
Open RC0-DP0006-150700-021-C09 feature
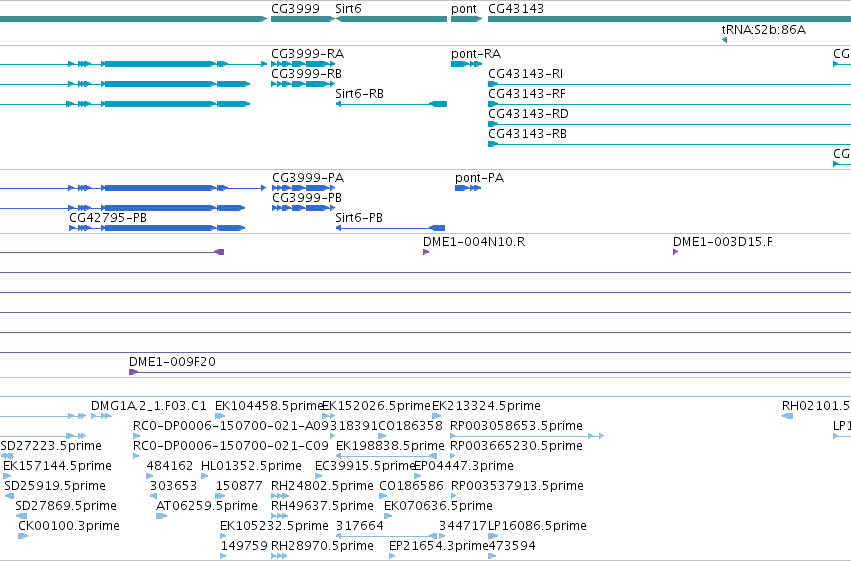[231, 446]
